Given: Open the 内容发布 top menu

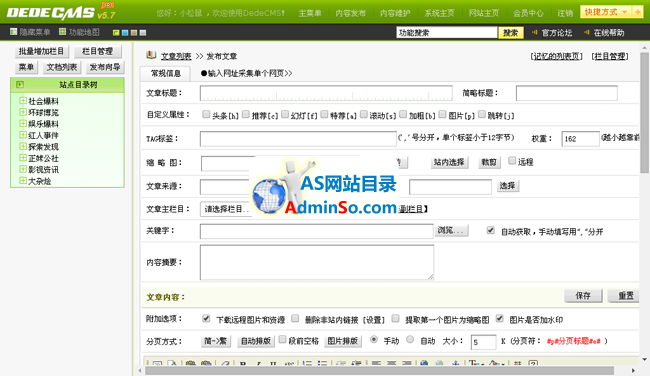Looking at the screenshot, I should tap(351, 13).
